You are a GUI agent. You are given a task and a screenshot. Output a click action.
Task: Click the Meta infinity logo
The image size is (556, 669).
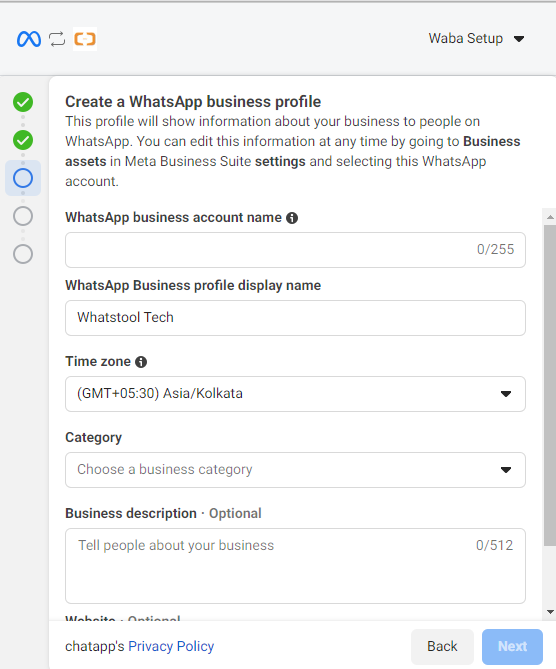(x=29, y=39)
